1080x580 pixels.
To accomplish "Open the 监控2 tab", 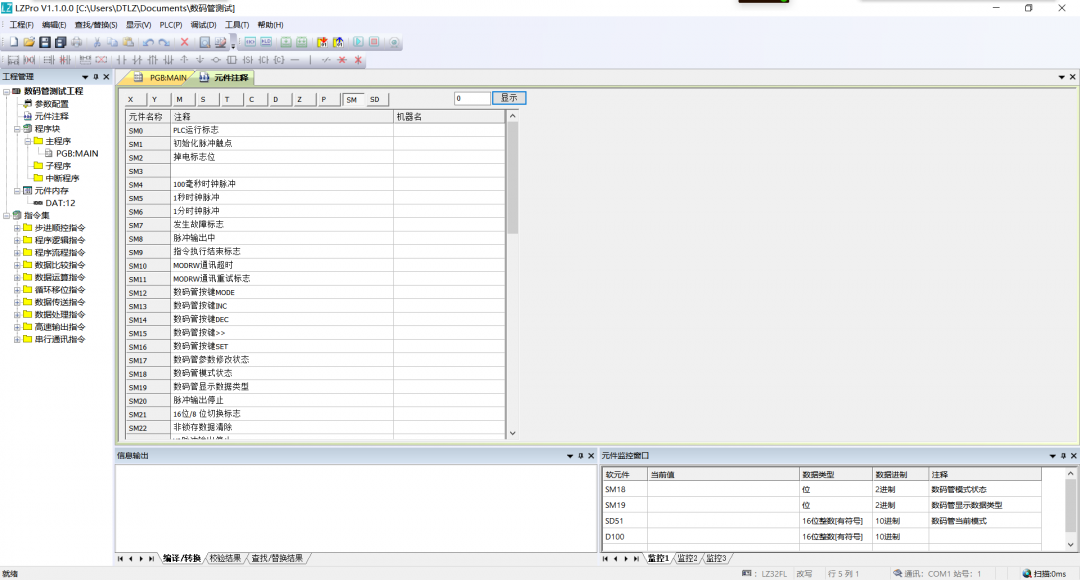I will pos(687,558).
